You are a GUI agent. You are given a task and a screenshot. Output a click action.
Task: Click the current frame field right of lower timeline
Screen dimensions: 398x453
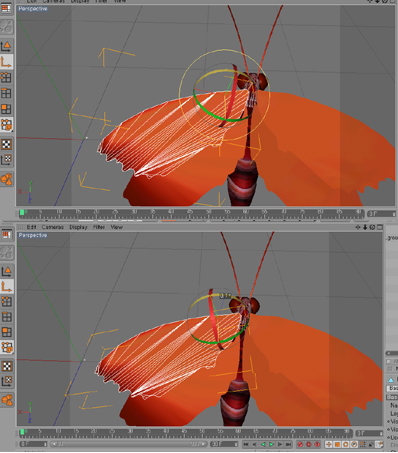[x=369, y=433]
